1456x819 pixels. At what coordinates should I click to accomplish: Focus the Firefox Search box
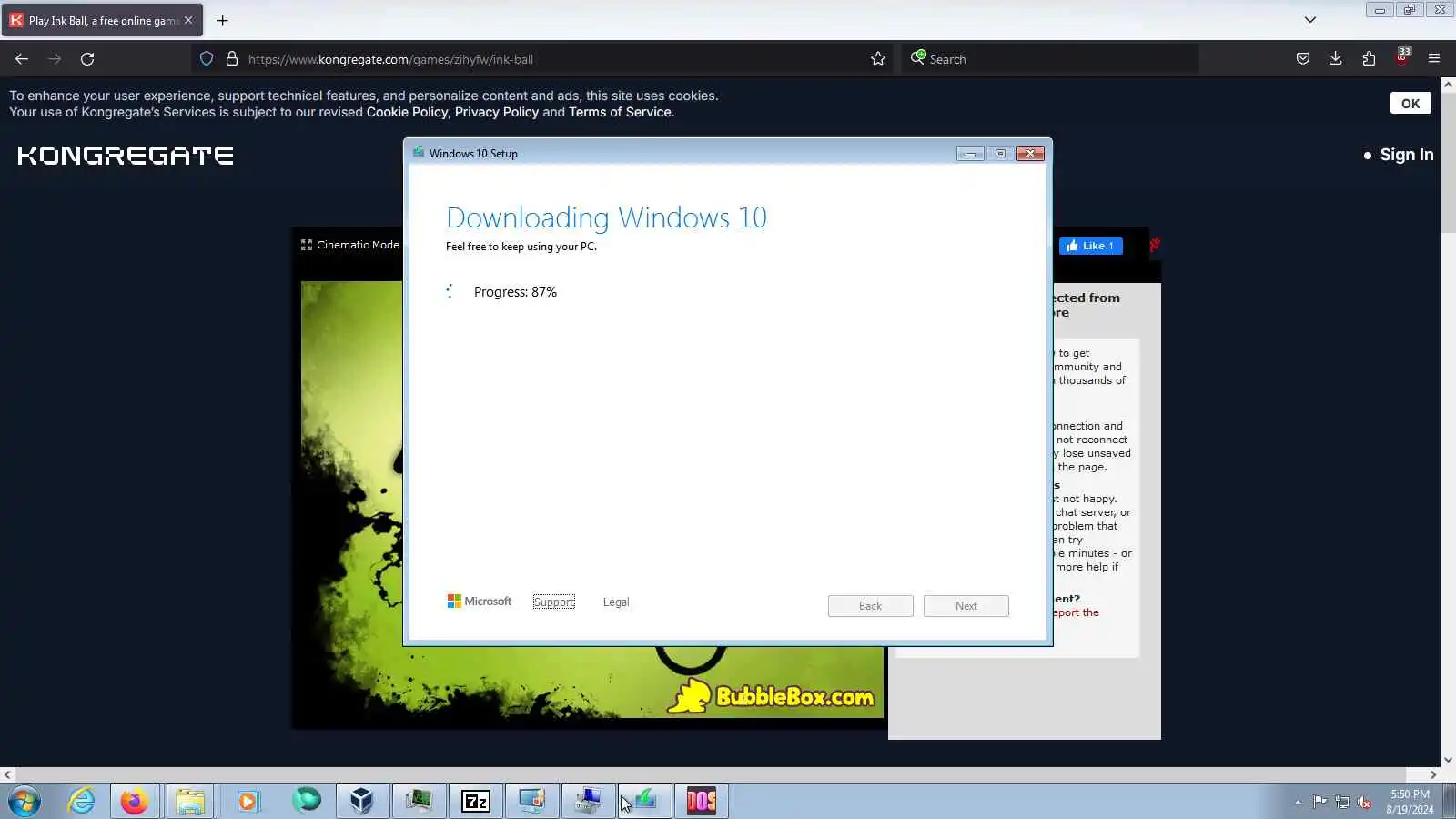pos(1050,59)
